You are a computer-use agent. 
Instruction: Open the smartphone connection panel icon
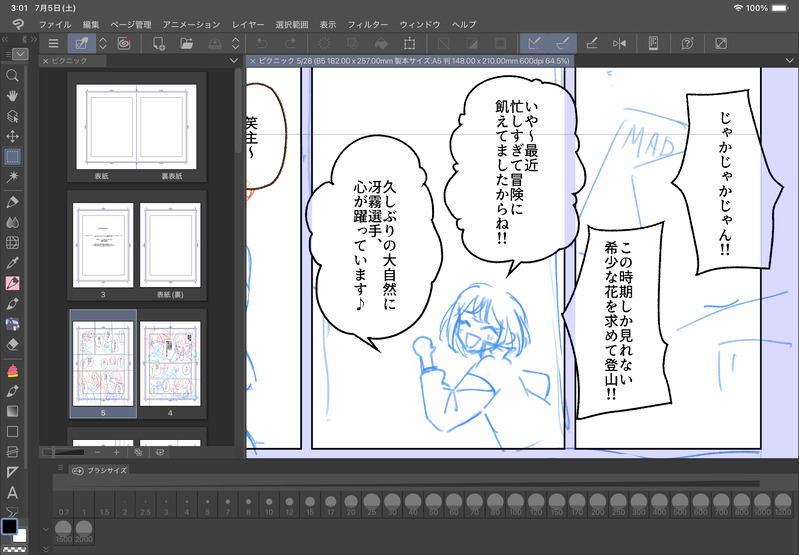coord(653,43)
